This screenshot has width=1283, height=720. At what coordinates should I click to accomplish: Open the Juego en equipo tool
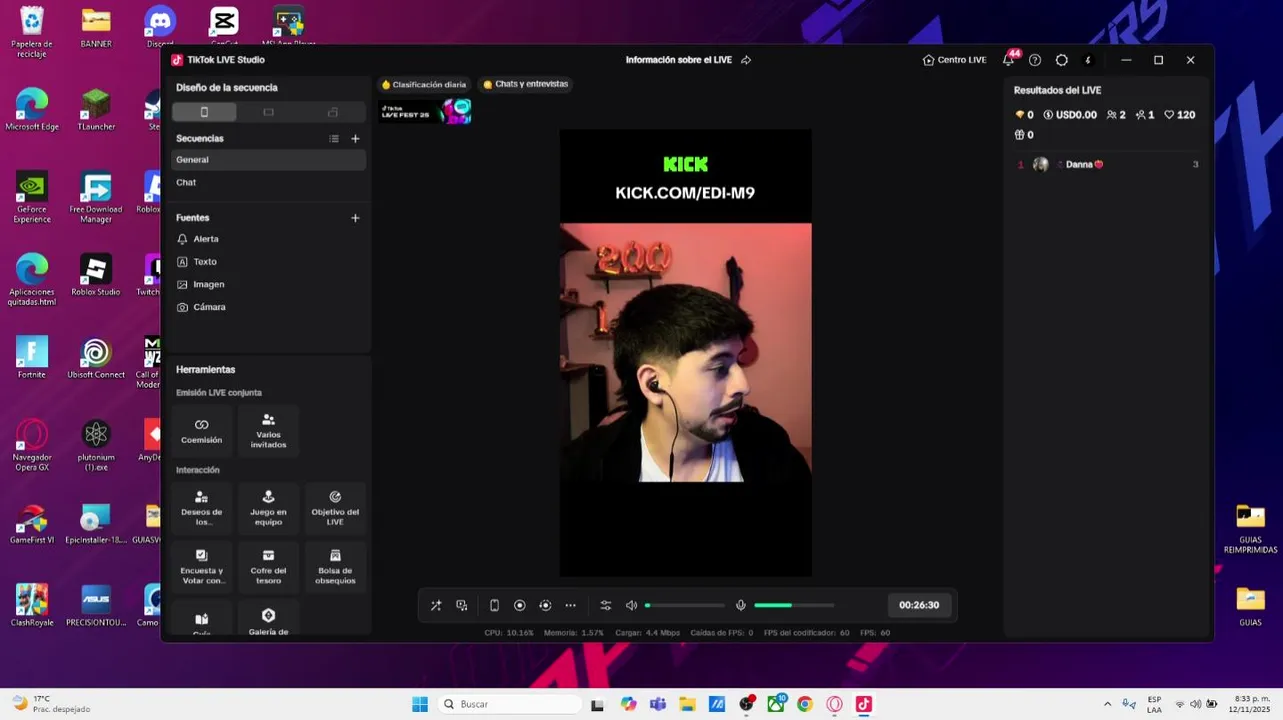(268, 508)
